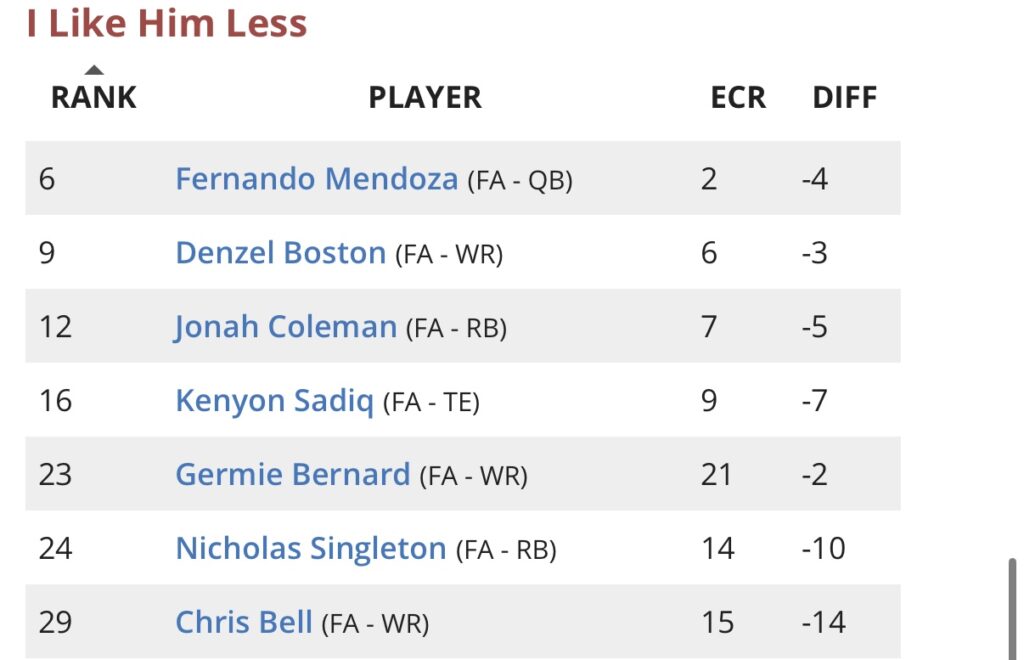Click the Germie Bernard link
The image size is (1024, 660).
click(292, 474)
